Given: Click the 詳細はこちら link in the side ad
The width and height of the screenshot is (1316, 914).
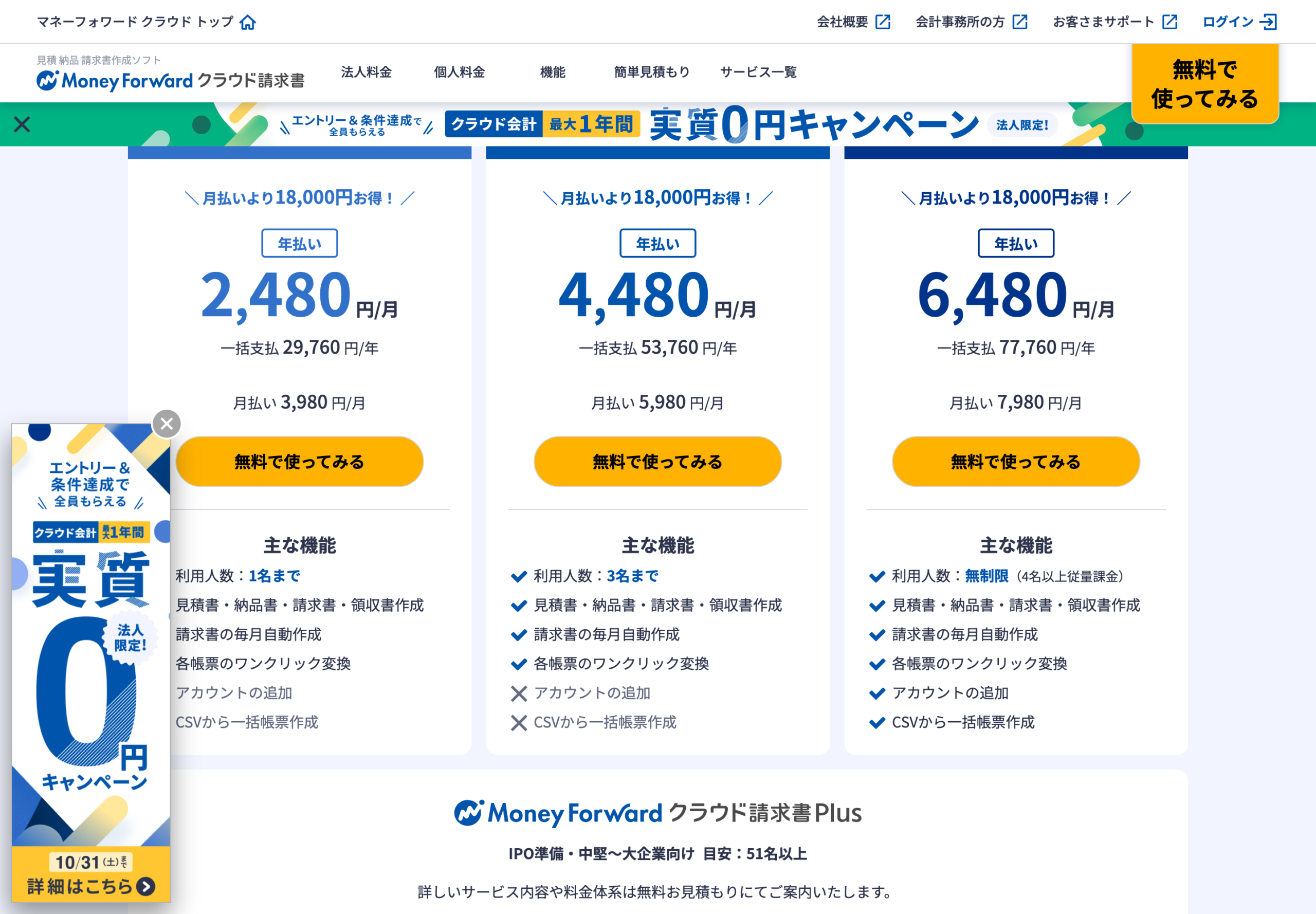Looking at the screenshot, I should pyautogui.click(x=90, y=887).
